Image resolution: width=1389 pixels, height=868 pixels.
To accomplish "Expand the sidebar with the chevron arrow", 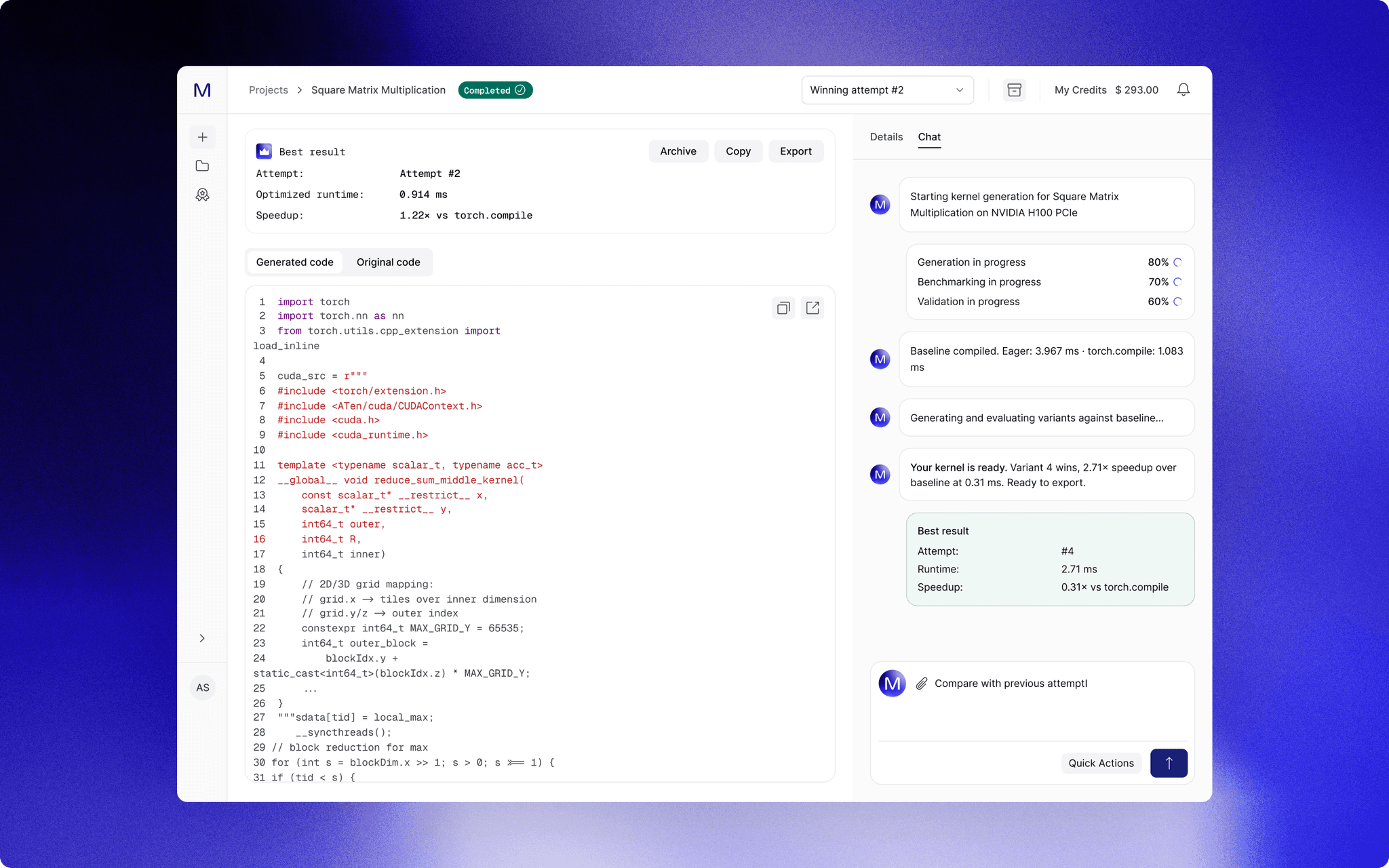I will point(202,638).
